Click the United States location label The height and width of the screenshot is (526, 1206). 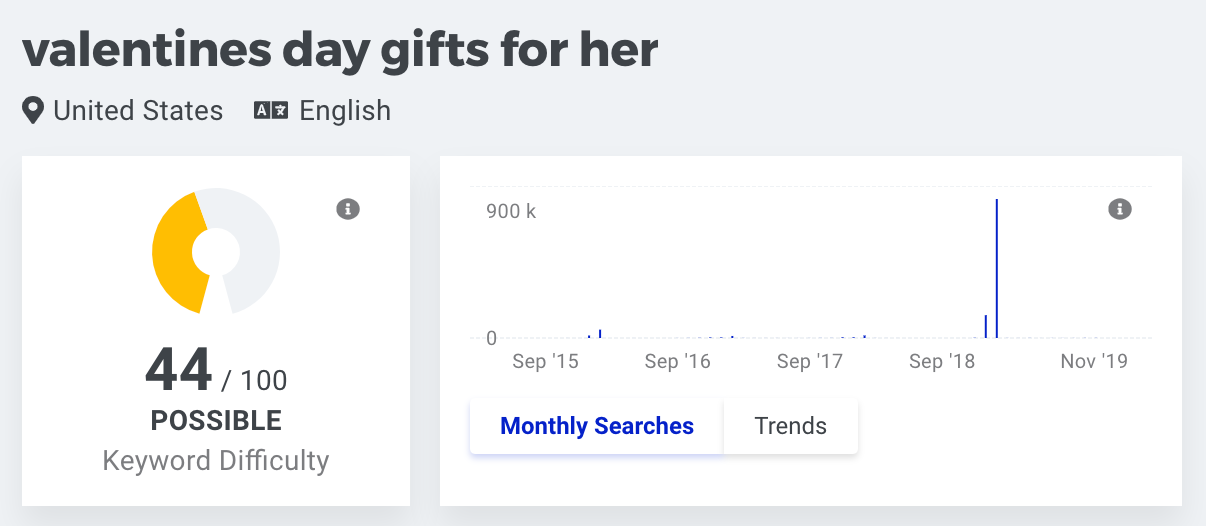138,110
